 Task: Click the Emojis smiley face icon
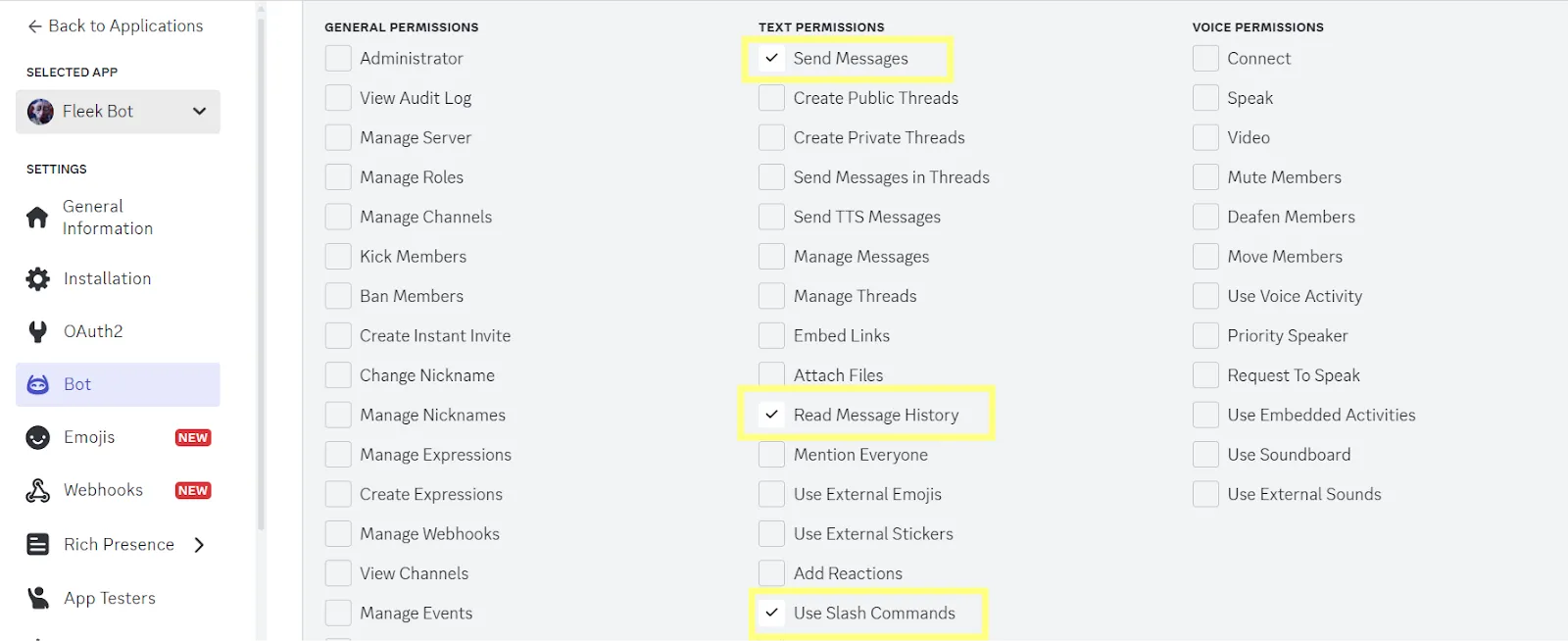[x=38, y=438]
